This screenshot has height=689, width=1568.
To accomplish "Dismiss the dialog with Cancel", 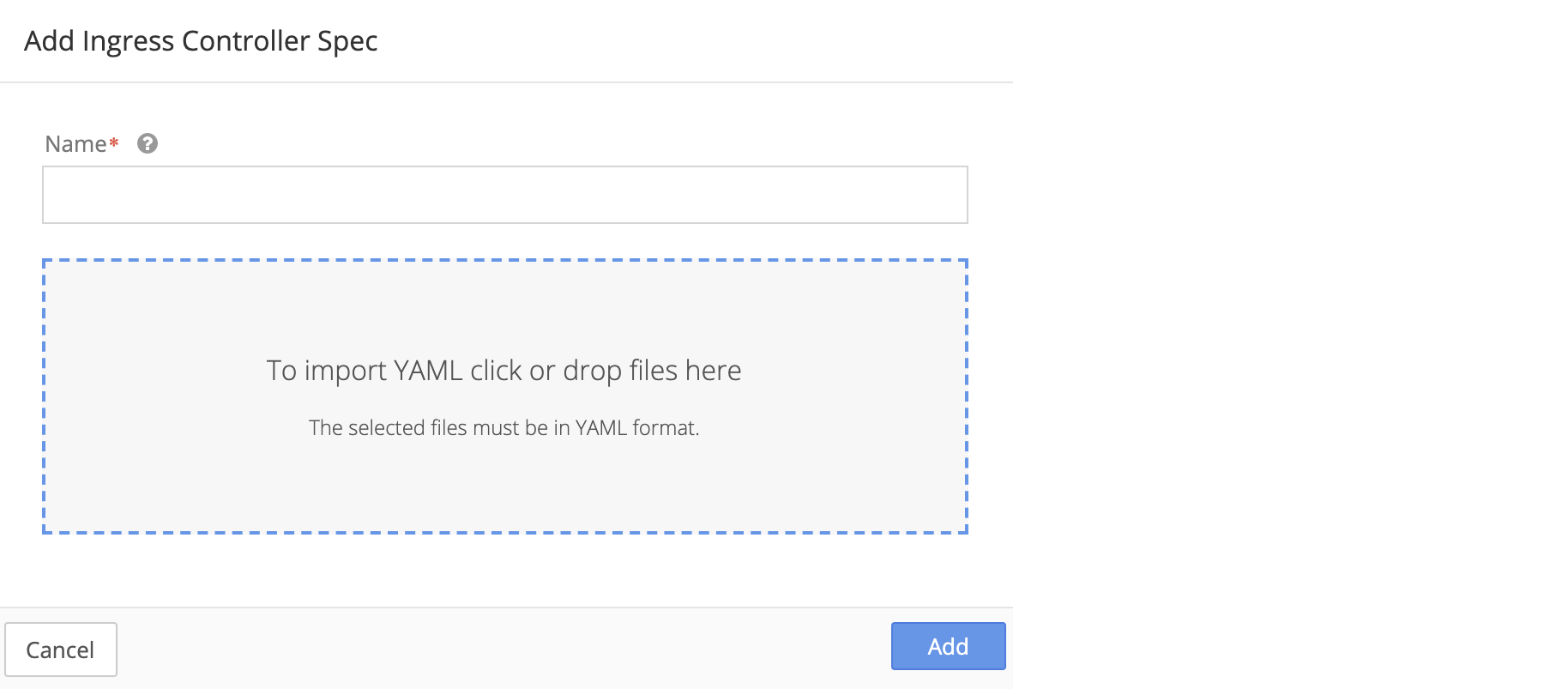I will pos(61,650).
